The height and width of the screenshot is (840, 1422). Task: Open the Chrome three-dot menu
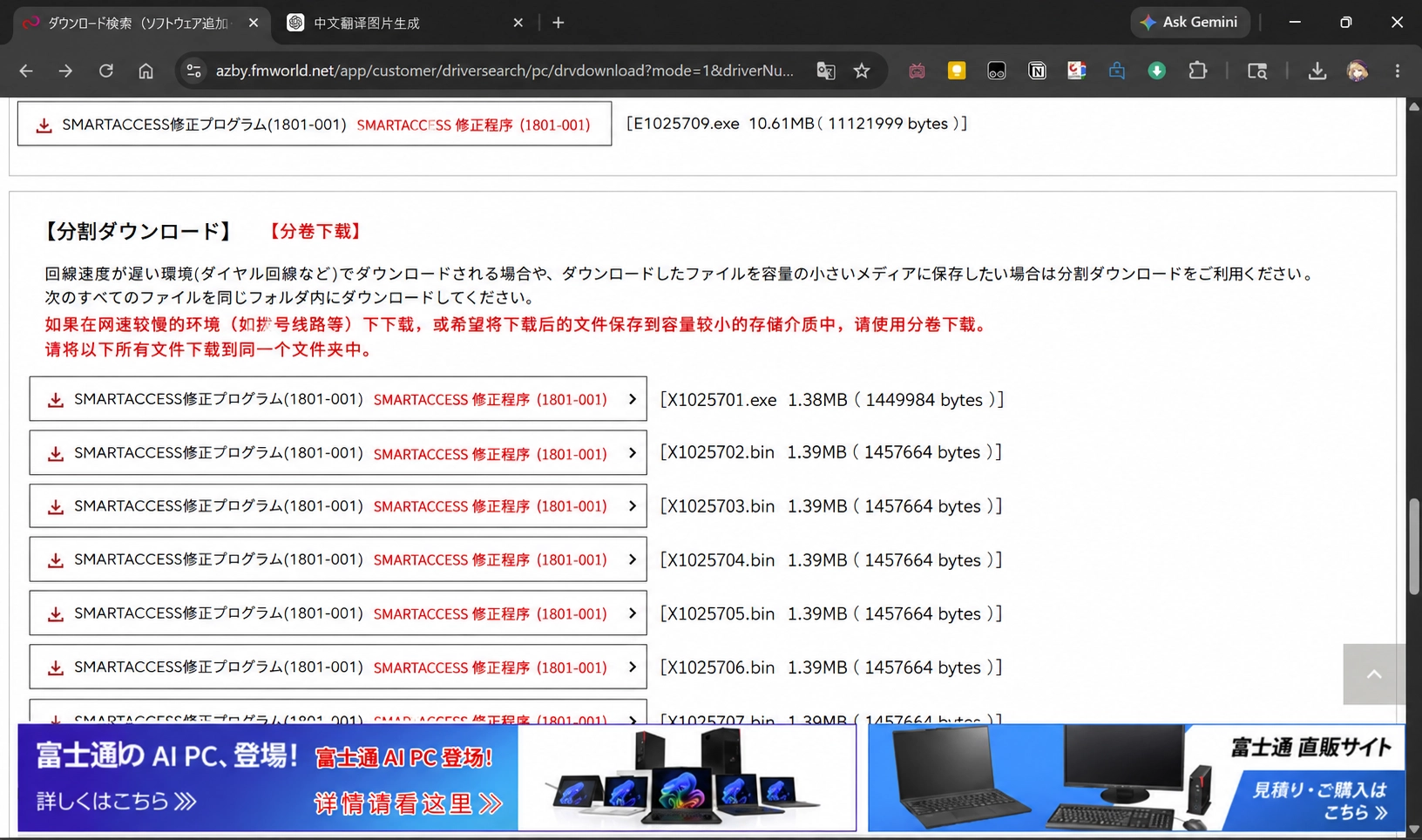pos(1398,71)
